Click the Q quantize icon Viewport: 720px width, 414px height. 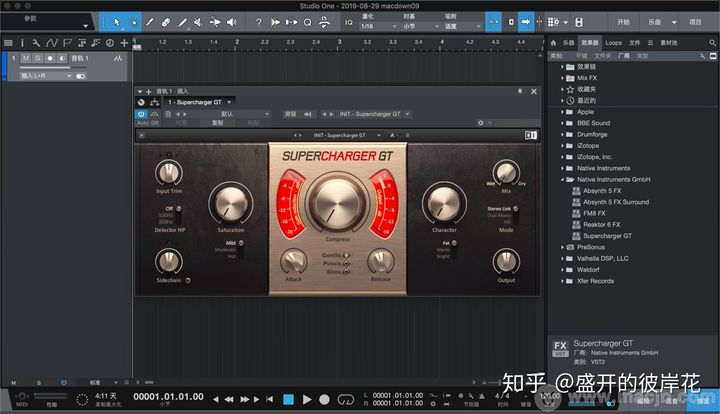[x=307, y=22]
